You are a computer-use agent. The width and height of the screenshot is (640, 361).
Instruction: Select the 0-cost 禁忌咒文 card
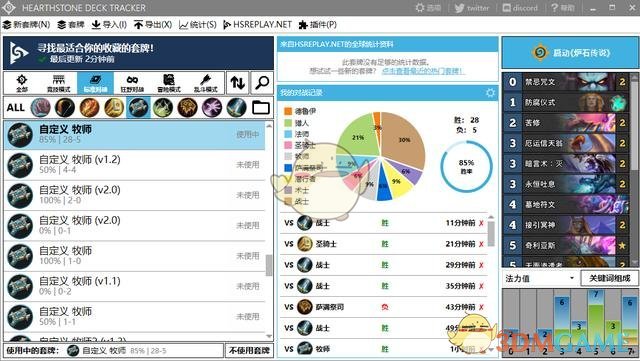pos(566,82)
